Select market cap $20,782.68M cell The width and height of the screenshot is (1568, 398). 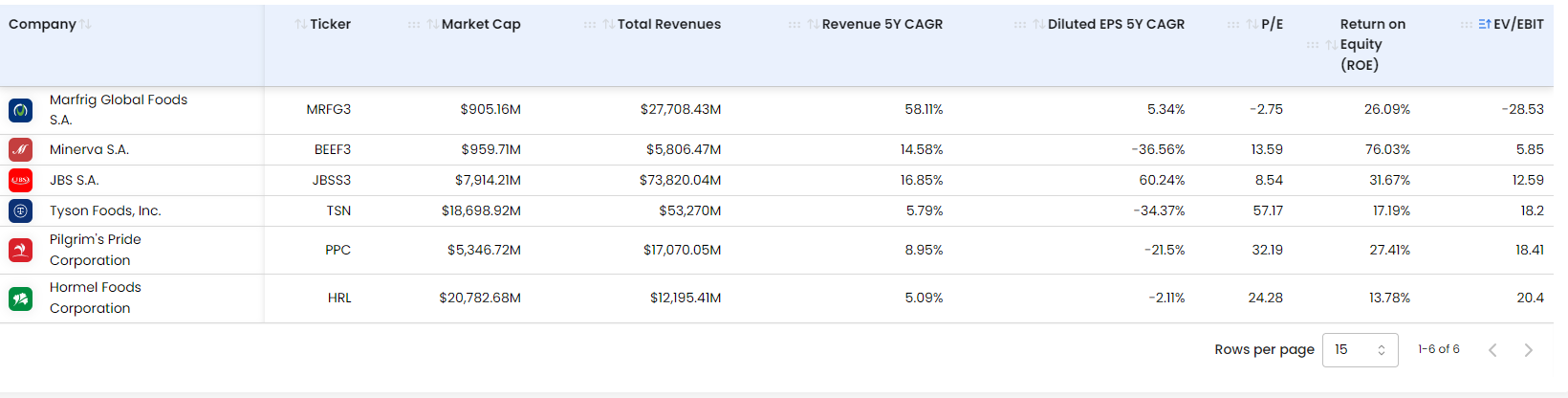coord(480,298)
